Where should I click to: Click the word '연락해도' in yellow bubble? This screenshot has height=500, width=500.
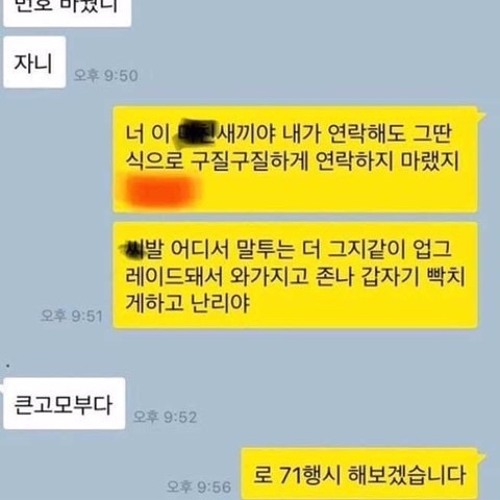point(366,134)
